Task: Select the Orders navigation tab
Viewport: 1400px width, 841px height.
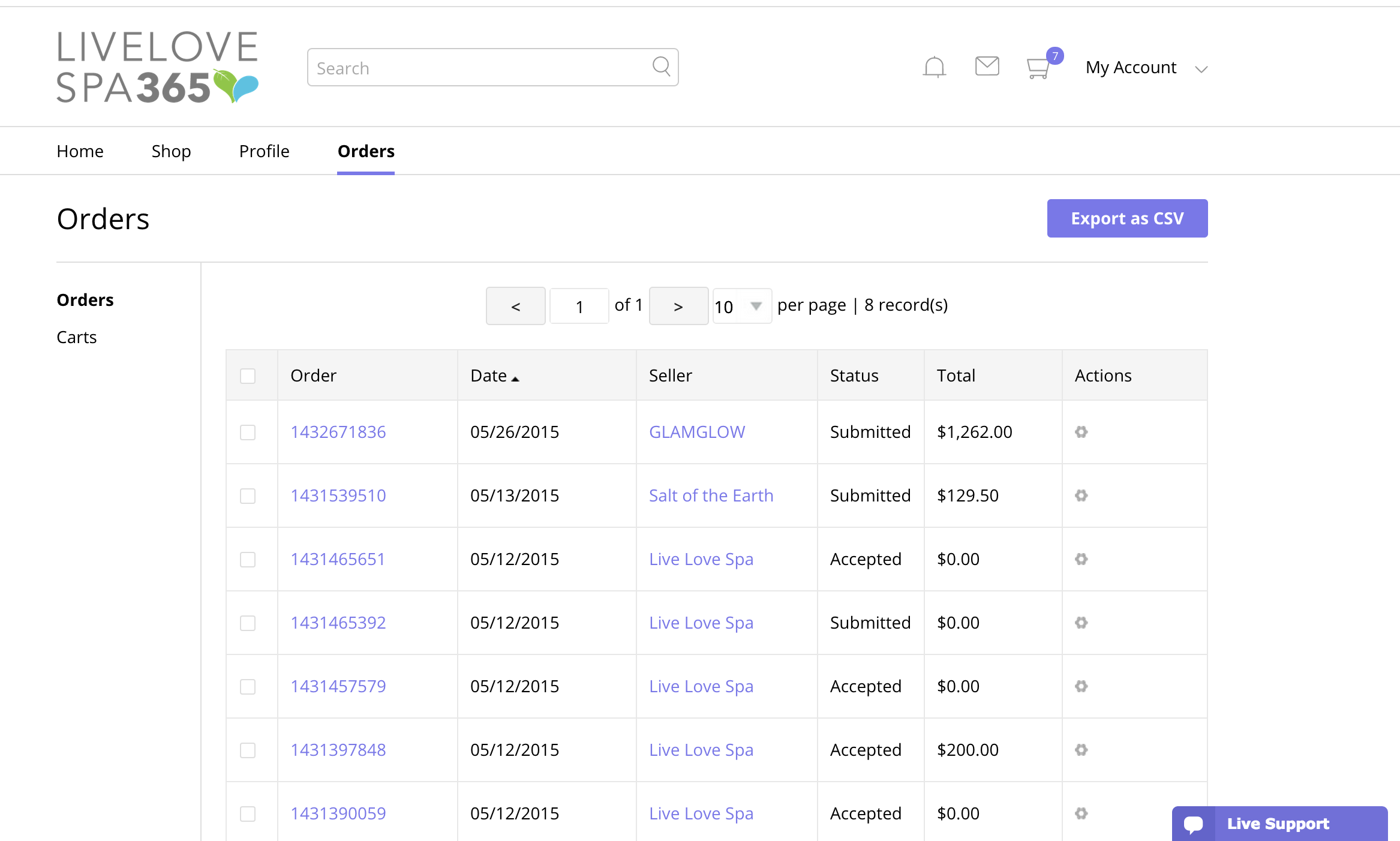Action: click(x=366, y=151)
